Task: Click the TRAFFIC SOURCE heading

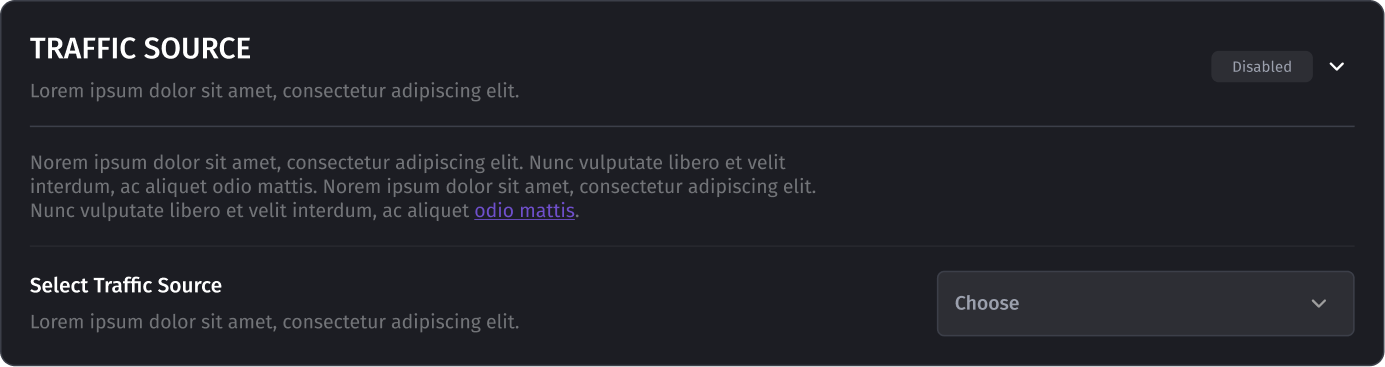Action: click(x=140, y=48)
